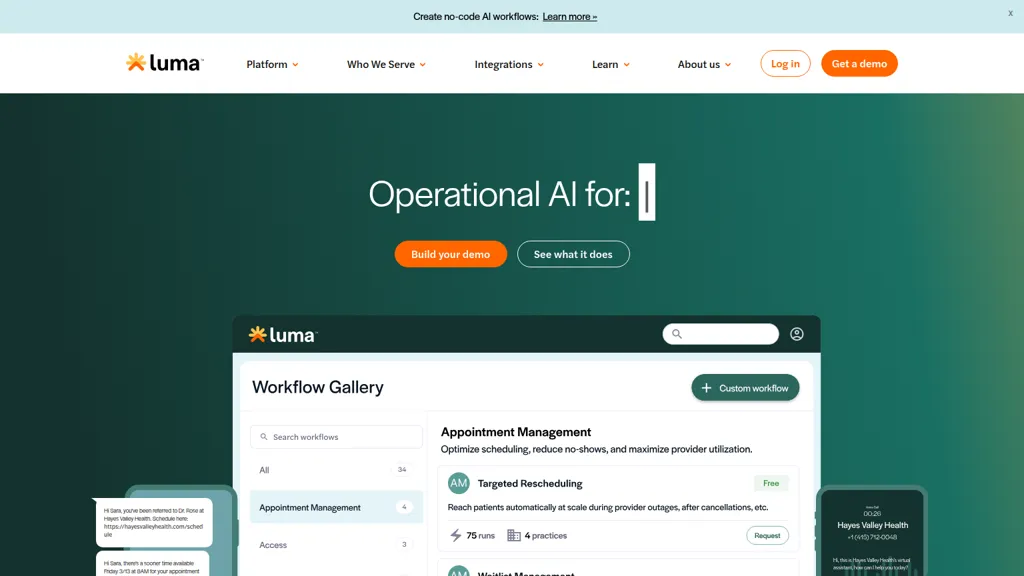Click the count badge 34 beside All
1024x576 pixels.
(402, 470)
